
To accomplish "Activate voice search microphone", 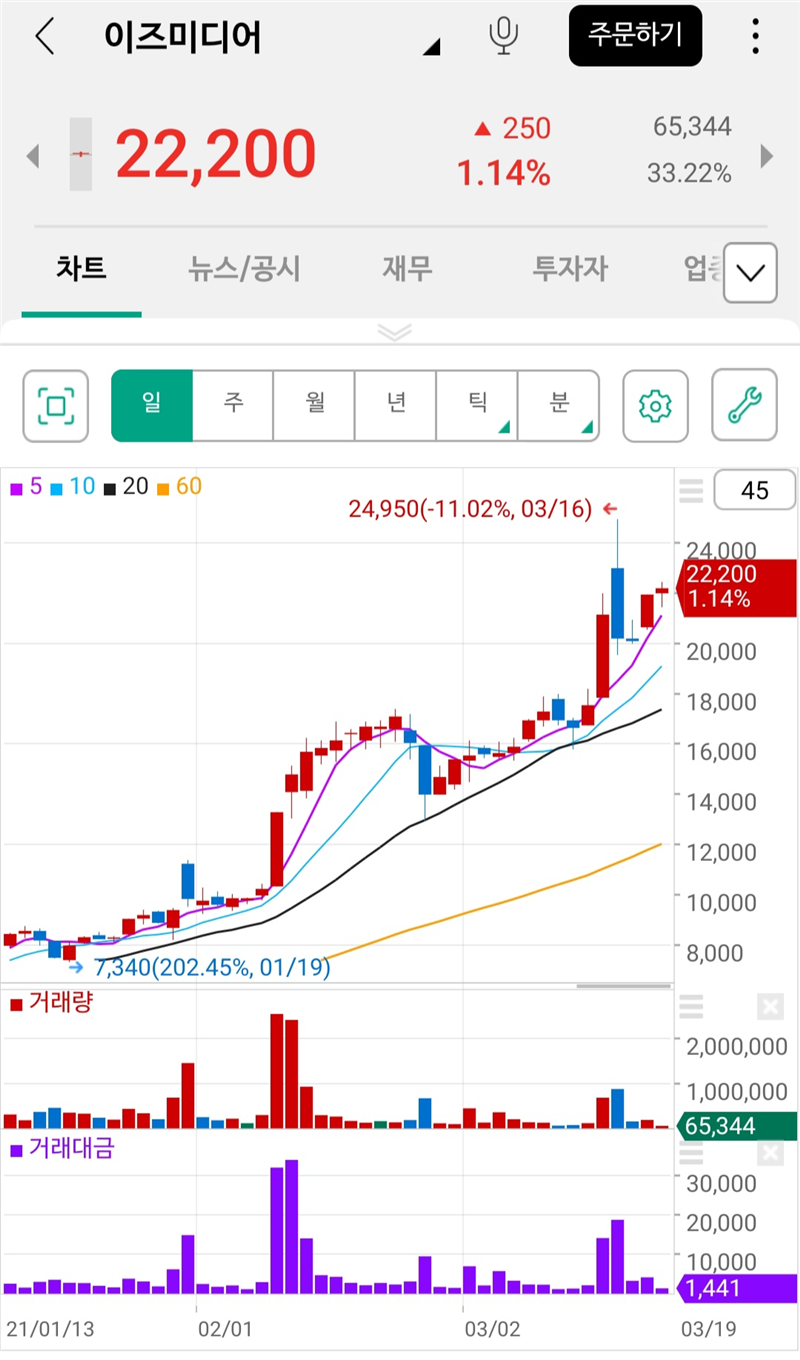I will pyautogui.click(x=504, y=36).
